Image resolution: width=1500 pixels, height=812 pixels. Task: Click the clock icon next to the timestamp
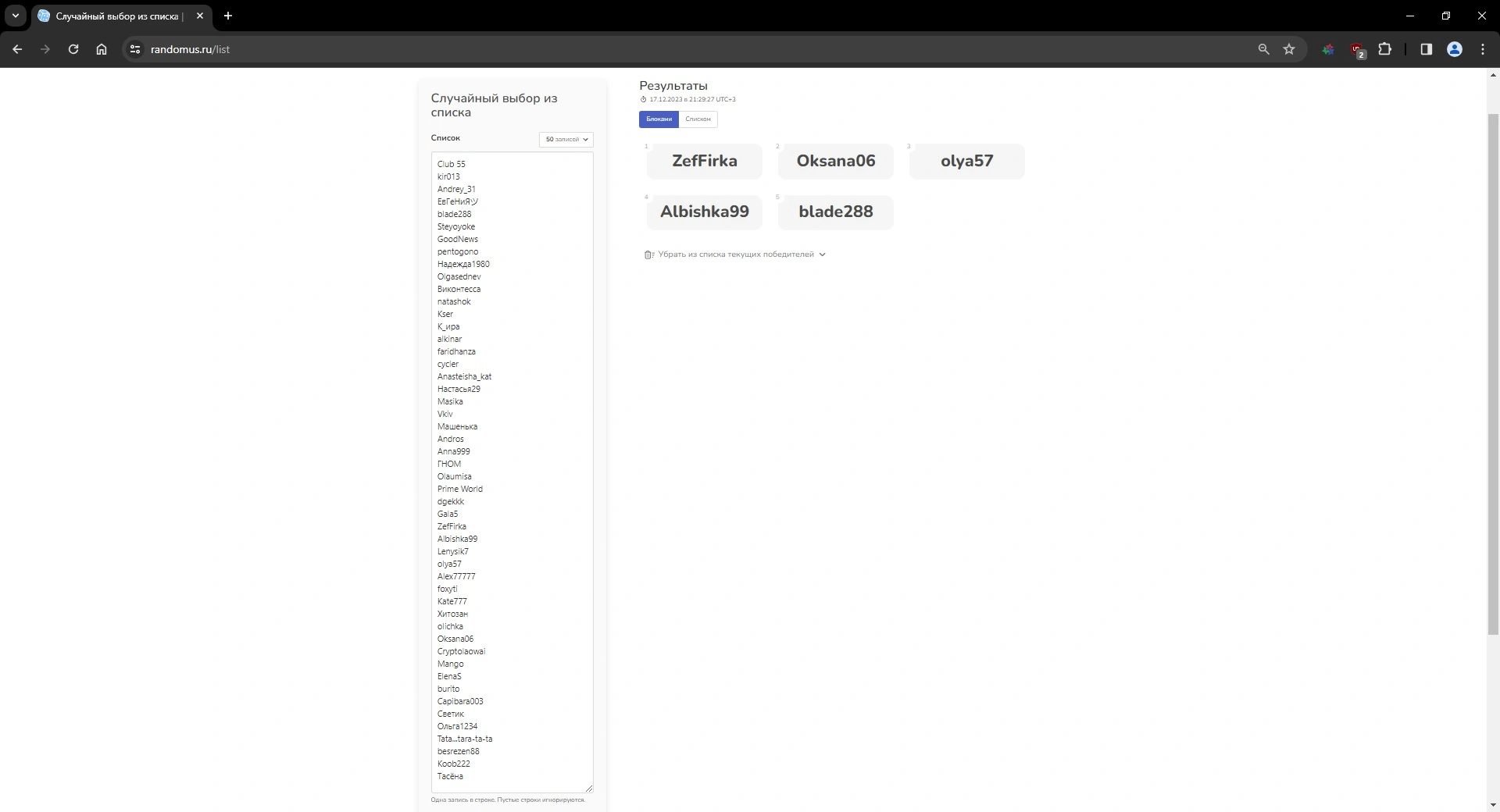(644, 99)
